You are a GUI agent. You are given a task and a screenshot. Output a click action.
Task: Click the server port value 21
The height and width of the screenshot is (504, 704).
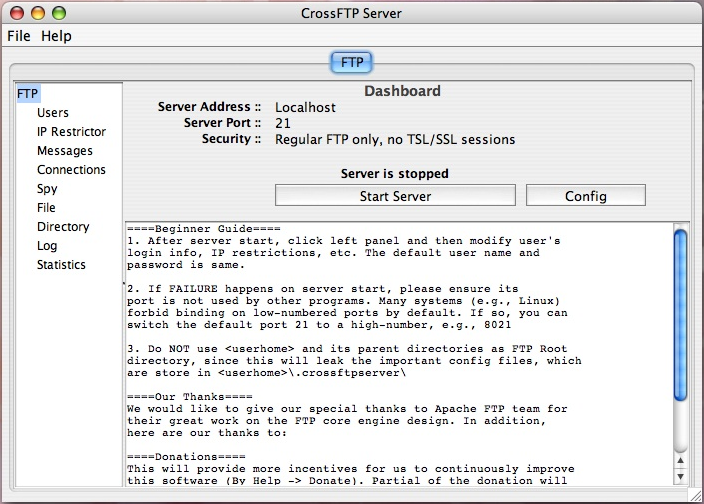tap(283, 123)
